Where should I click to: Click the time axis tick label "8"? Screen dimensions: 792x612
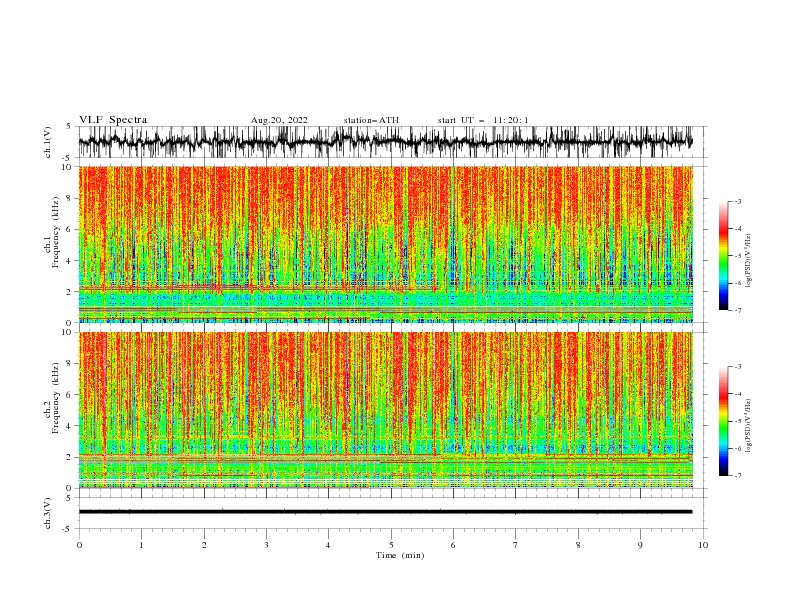pyautogui.click(x=578, y=545)
